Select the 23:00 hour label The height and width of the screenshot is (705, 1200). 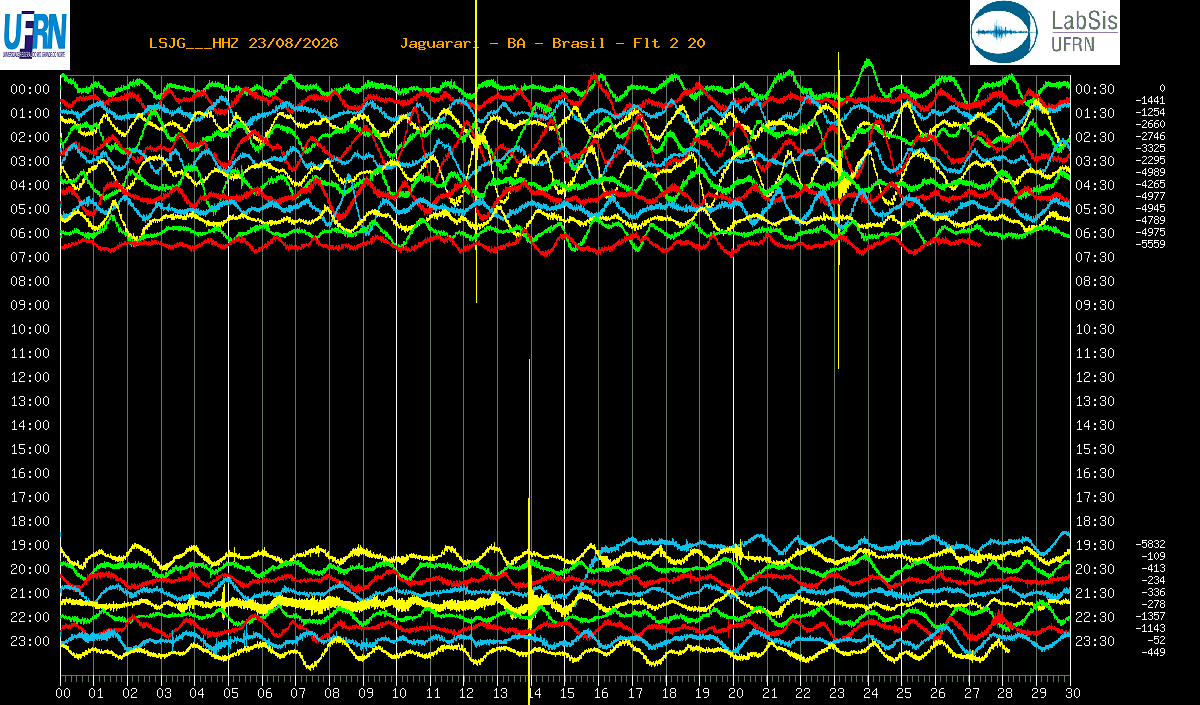click(30, 641)
